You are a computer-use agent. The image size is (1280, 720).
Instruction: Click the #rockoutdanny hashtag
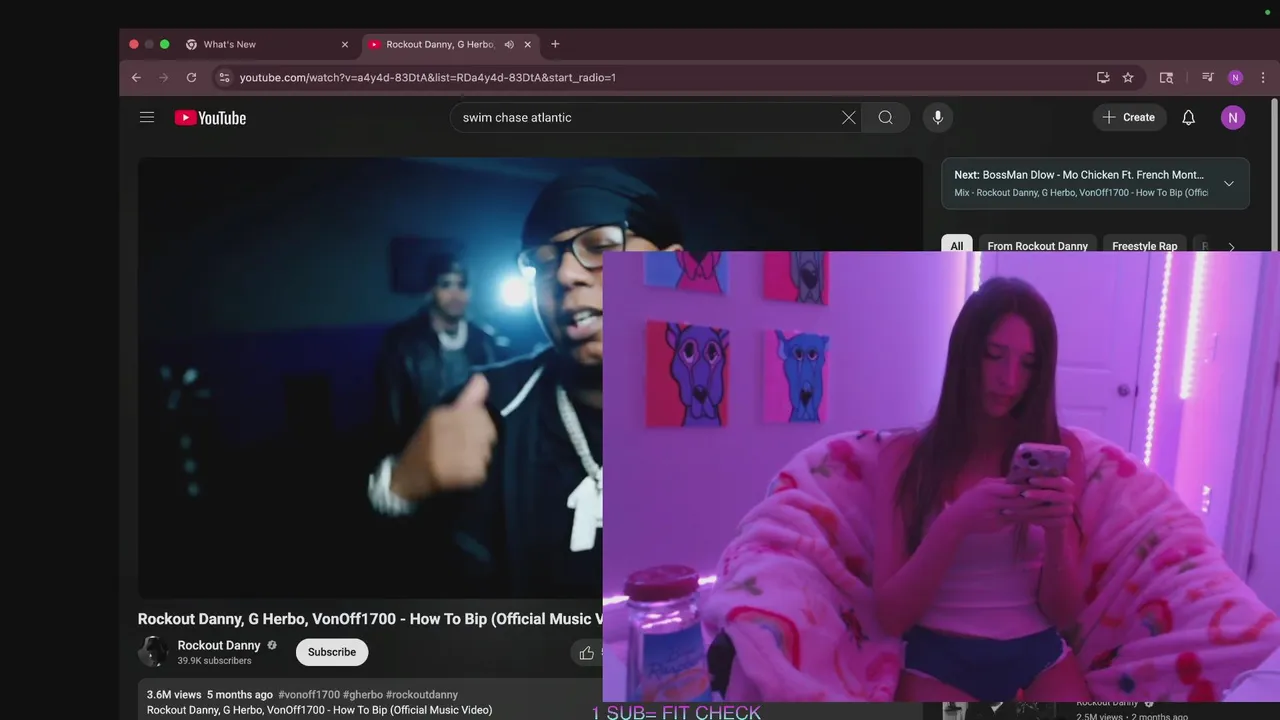(x=422, y=694)
